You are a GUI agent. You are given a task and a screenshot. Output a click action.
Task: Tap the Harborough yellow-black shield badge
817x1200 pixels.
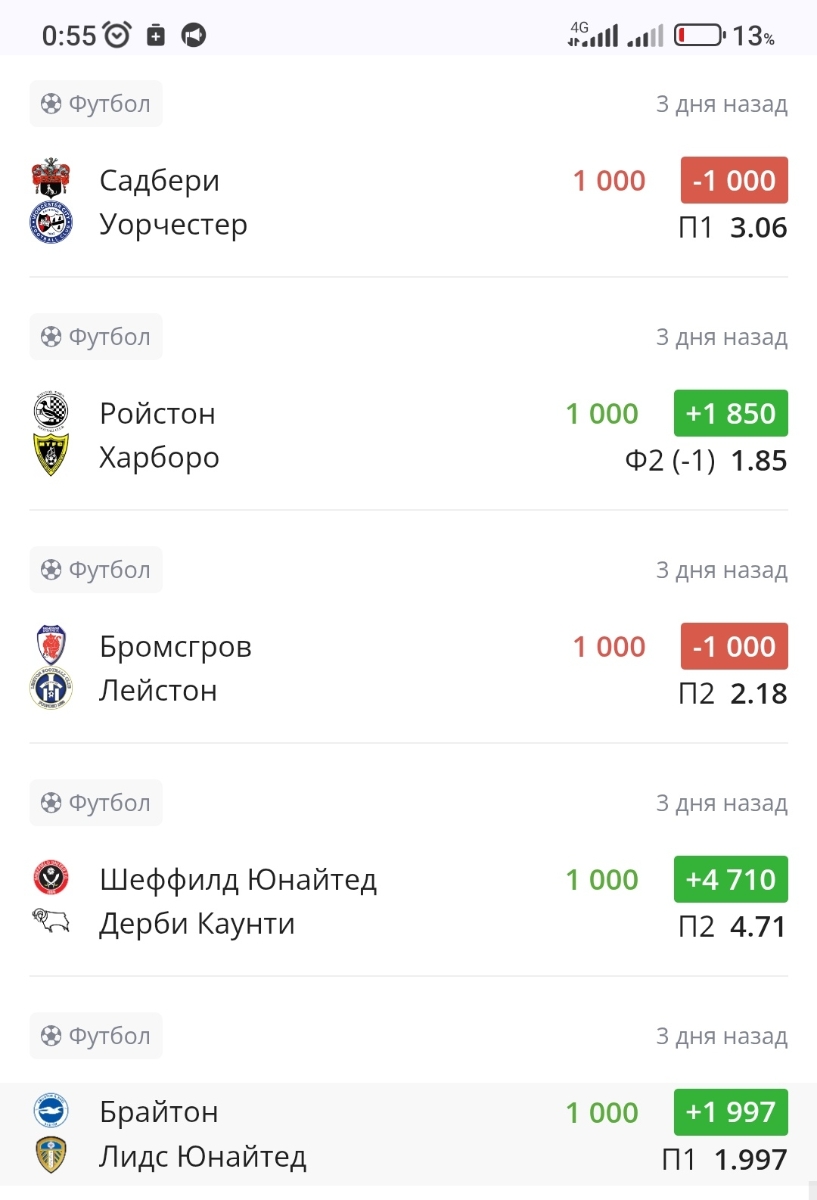(x=51, y=456)
